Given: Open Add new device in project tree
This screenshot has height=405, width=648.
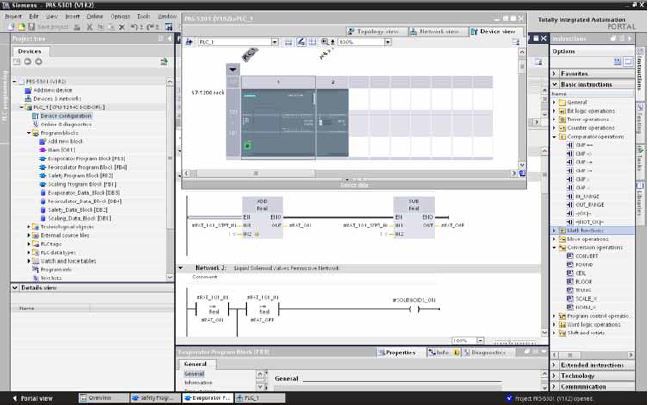Looking at the screenshot, I should [52, 90].
